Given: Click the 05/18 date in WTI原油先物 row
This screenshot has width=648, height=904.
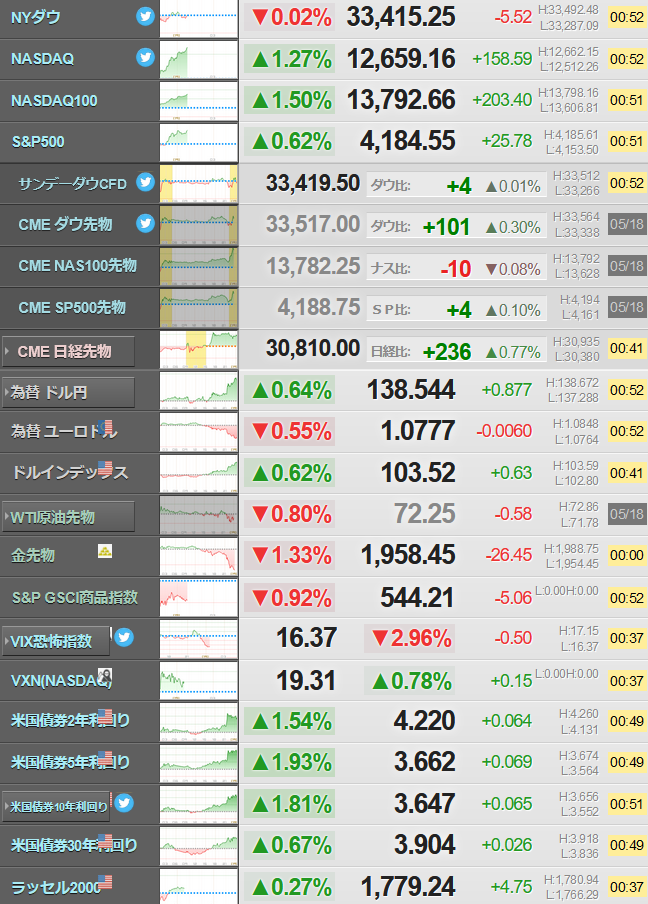Looking at the screenshot, I should click(627, 514).
